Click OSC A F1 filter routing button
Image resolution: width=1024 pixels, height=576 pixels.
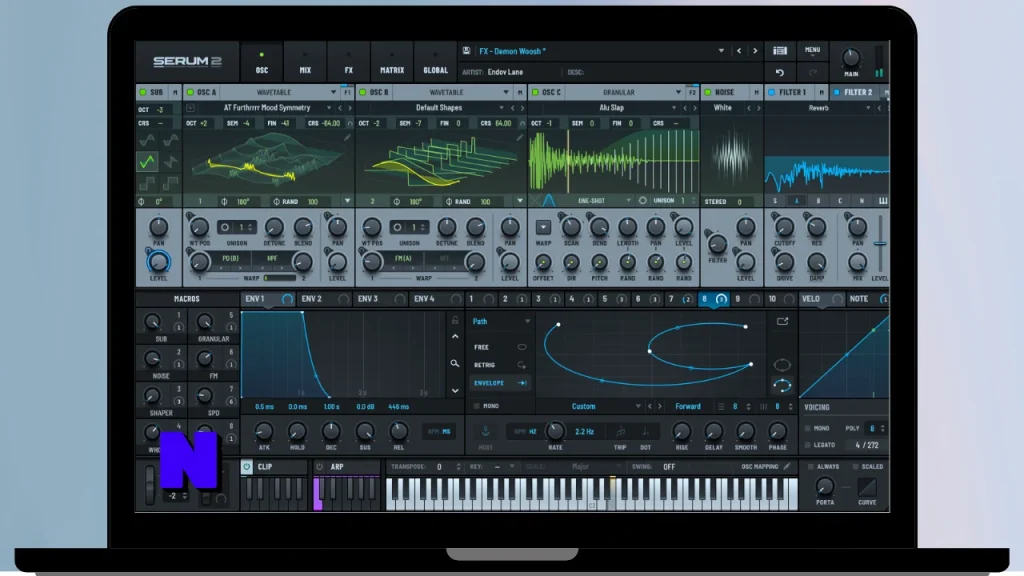[x=347, y=92]
